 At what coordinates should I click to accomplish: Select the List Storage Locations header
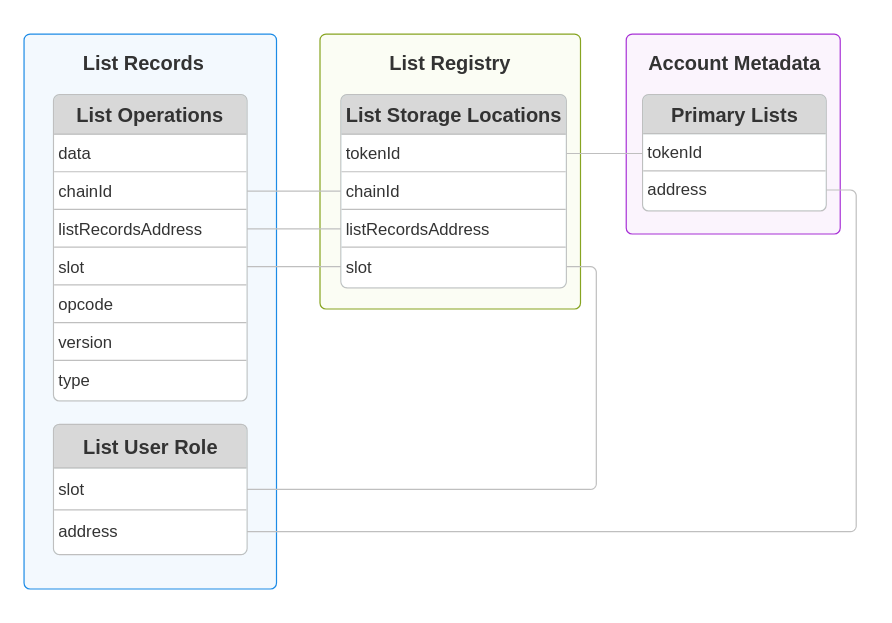452,115
